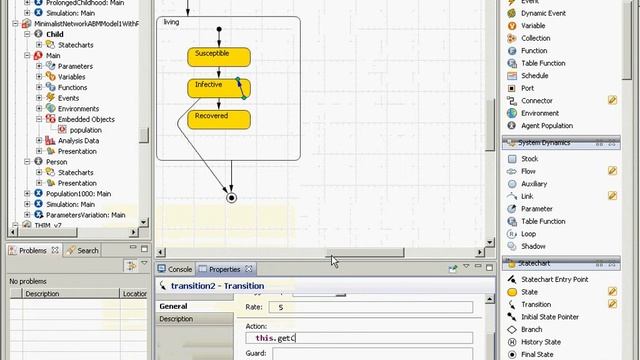Screen dimensions: 640x360
Task: Sort Problems by Description column header
Action: coord(71,293)
